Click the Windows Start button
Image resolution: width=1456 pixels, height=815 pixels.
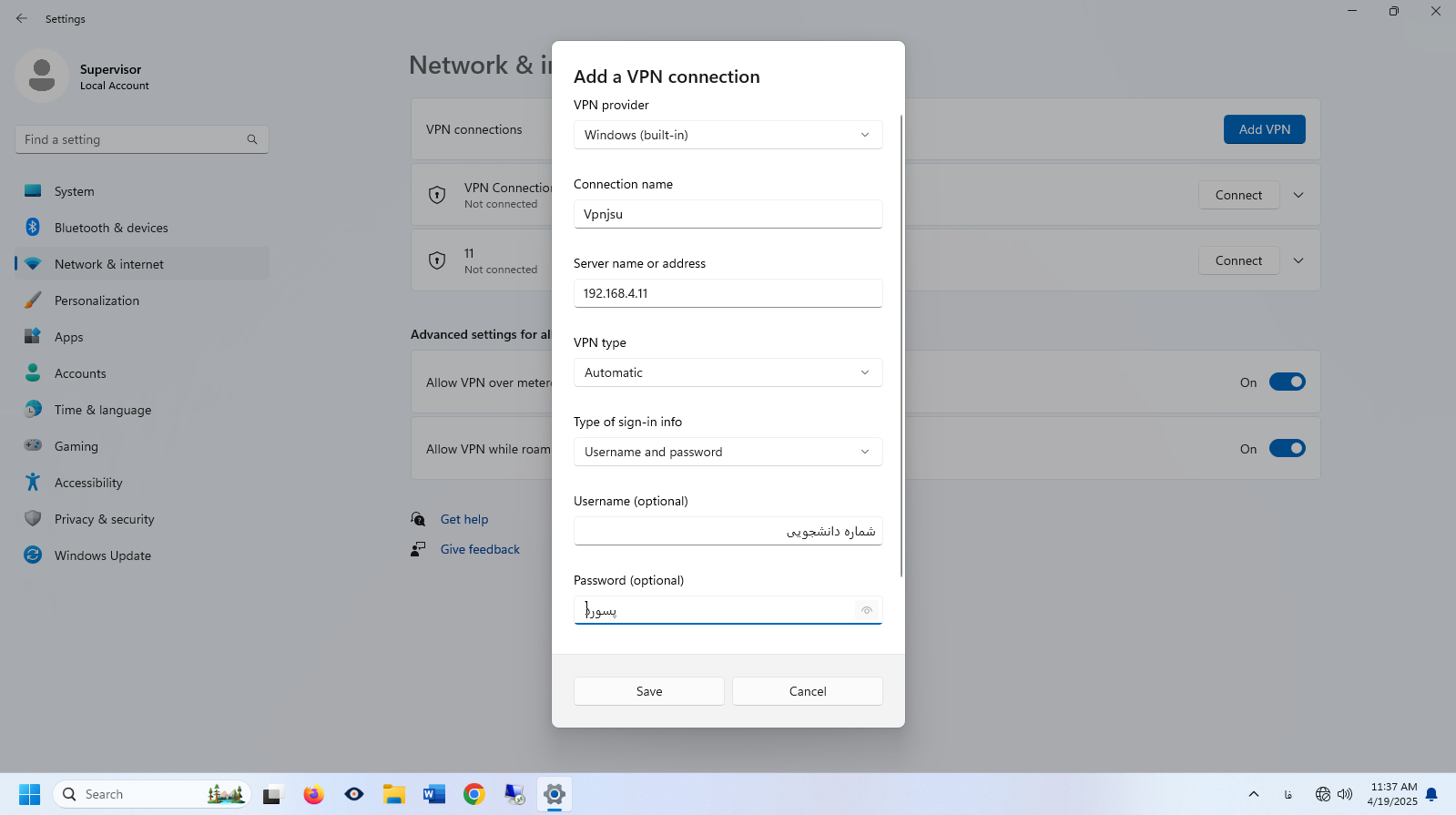[29, 794]
